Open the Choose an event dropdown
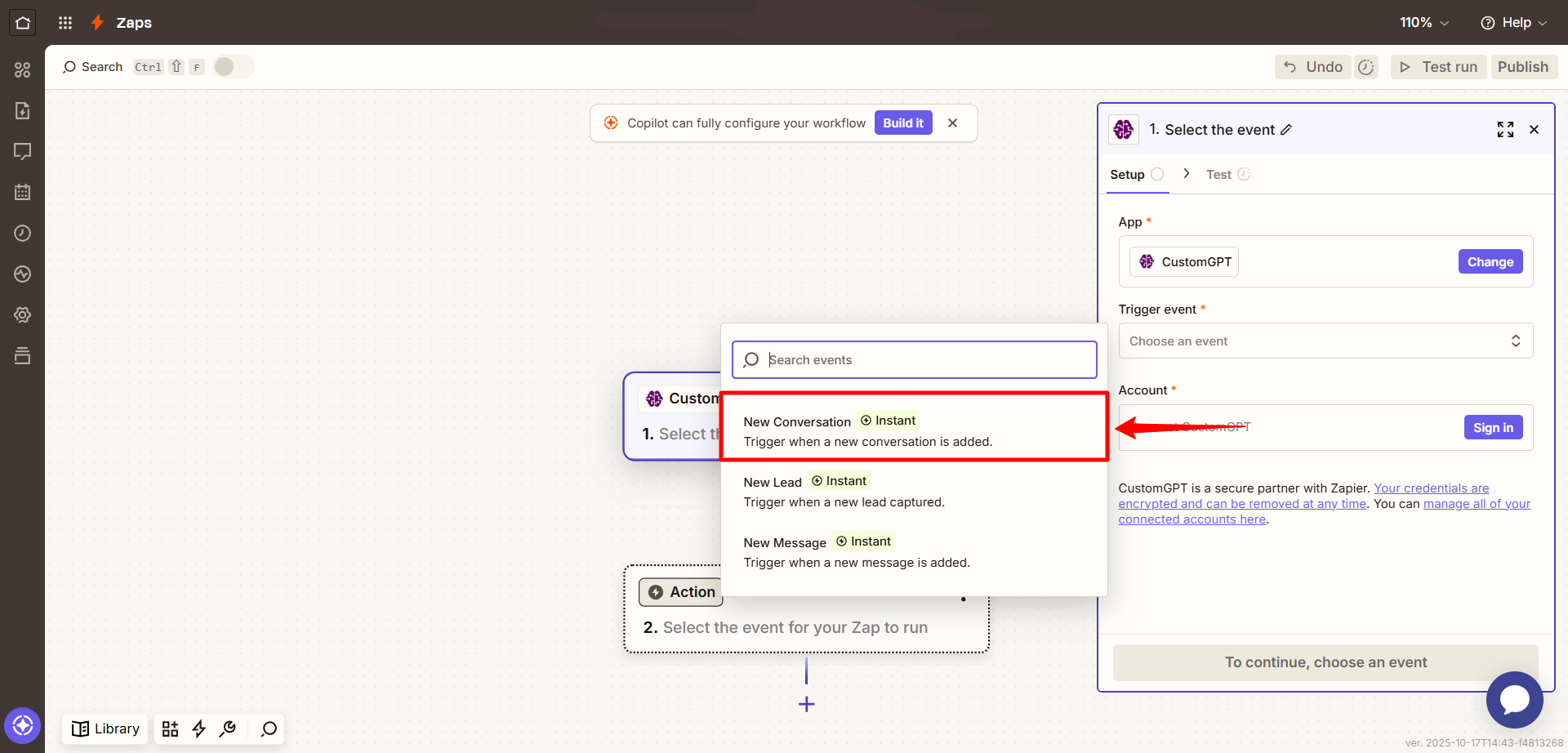1568x753 pixels. pyautogui.click(x=1325, y=341)
